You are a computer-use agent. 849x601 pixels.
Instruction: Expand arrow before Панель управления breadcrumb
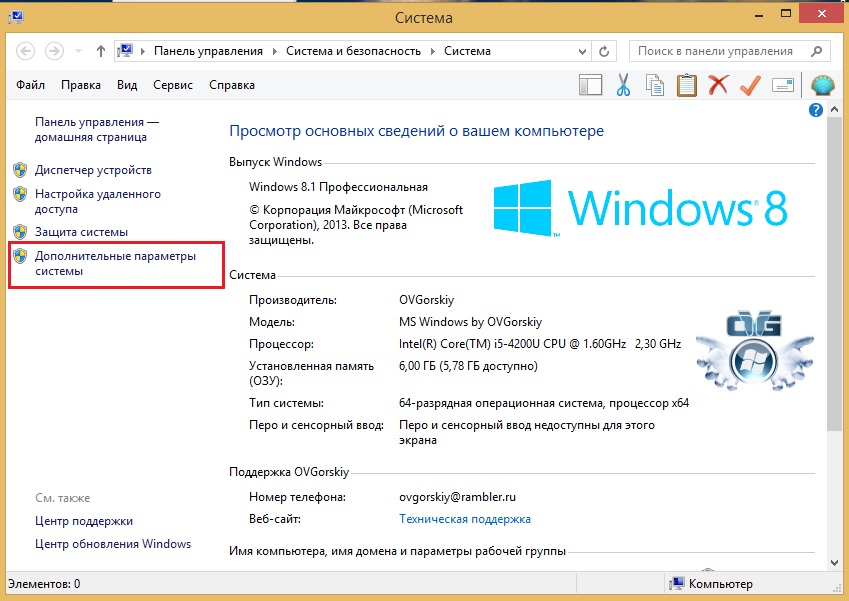click(x=143, y=51)
